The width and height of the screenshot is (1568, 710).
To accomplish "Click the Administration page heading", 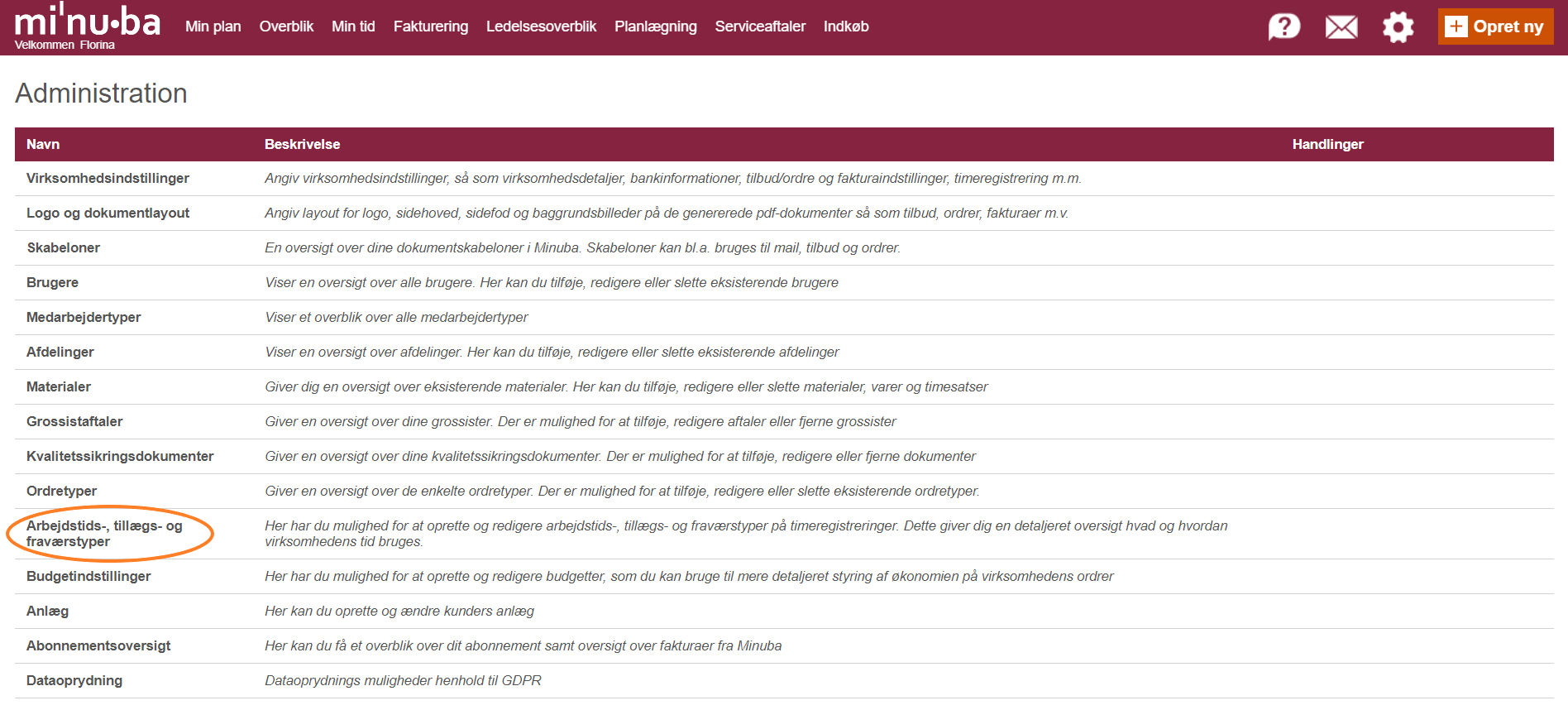I will (x=101, y=94).
